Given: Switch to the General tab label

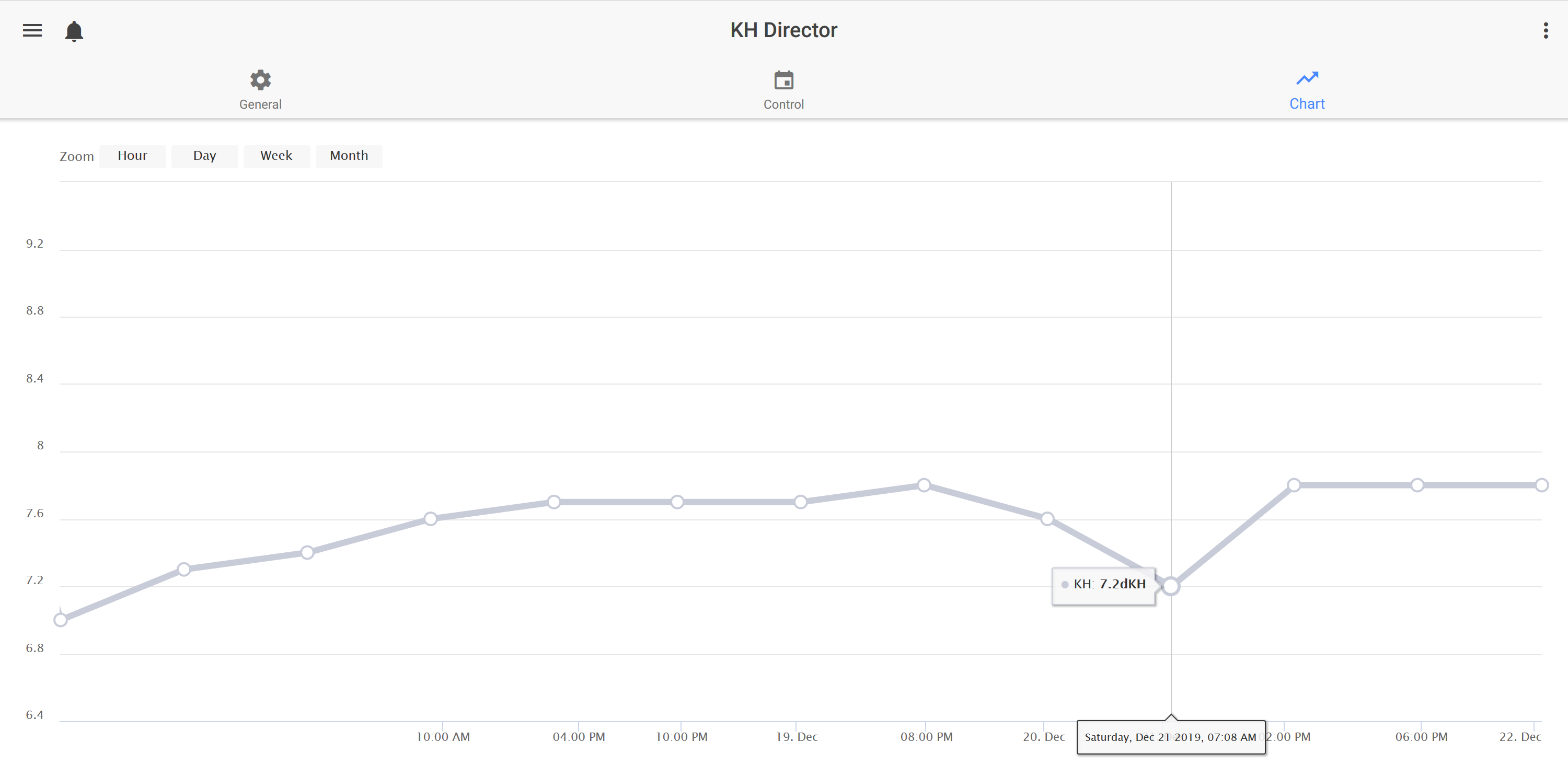Looking at the screenshot, I should coord(260,105).
